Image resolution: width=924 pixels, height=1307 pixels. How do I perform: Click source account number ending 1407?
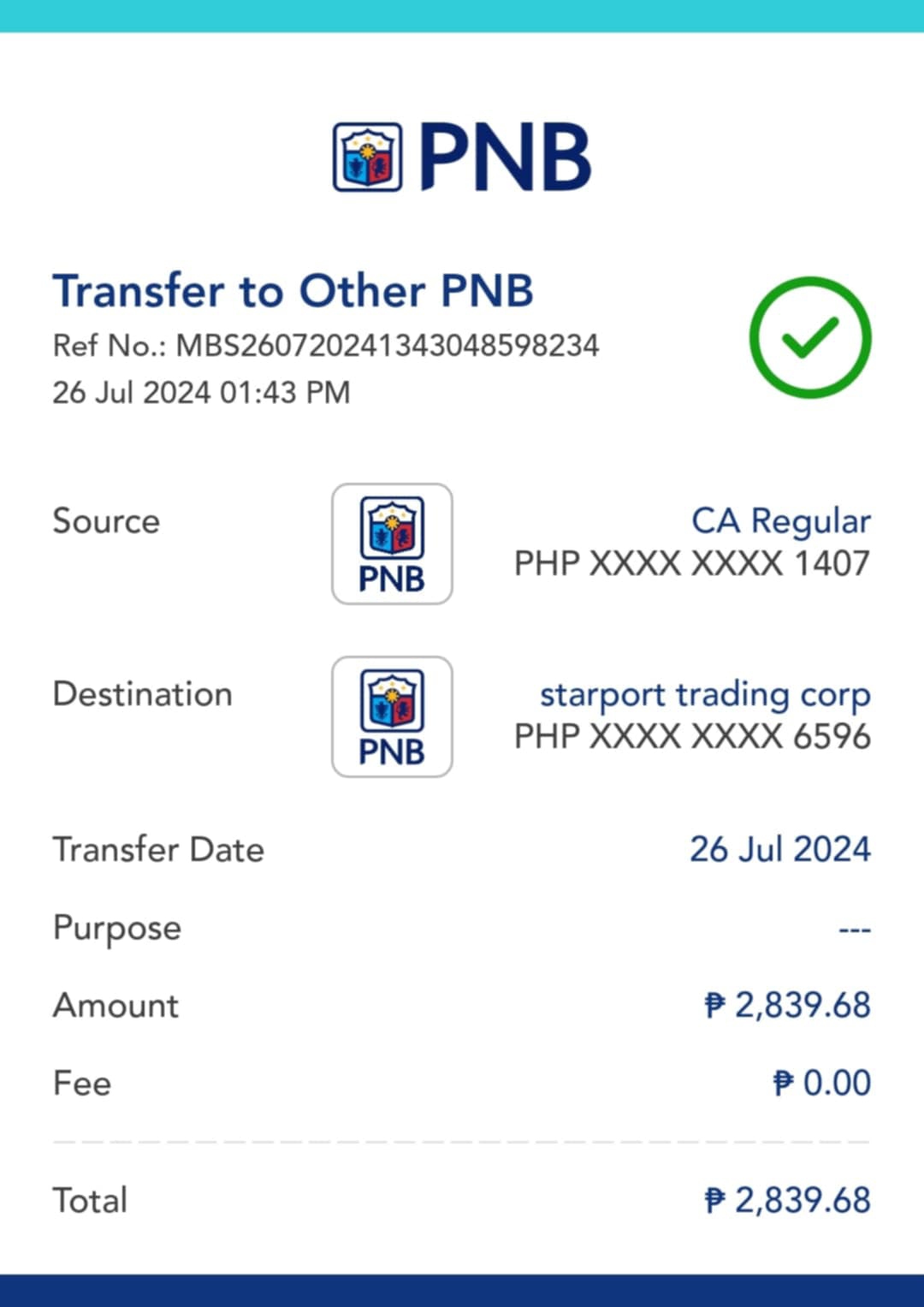pyautogui.click(x=691, y=564)
